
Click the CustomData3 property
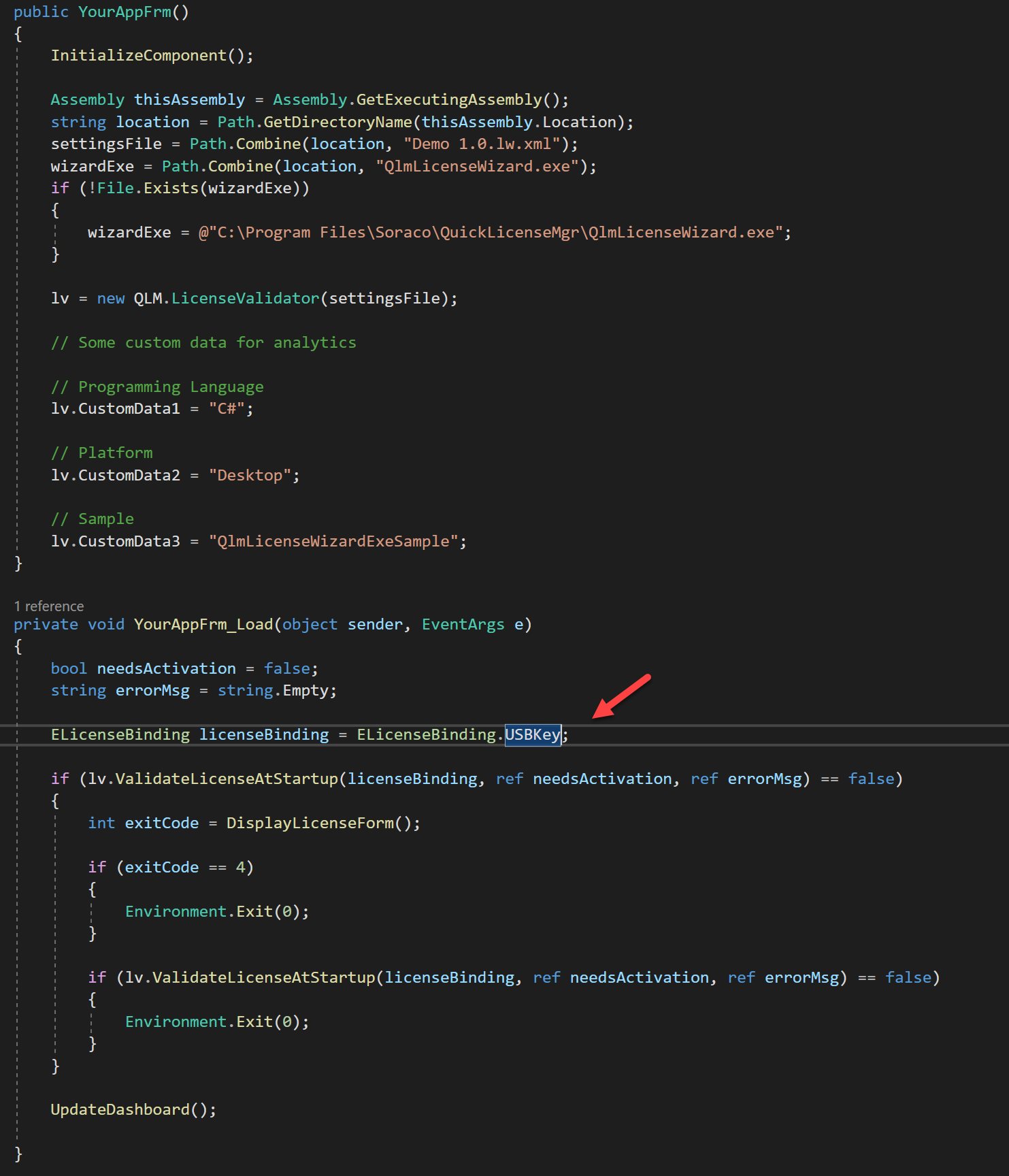point(129,541)
